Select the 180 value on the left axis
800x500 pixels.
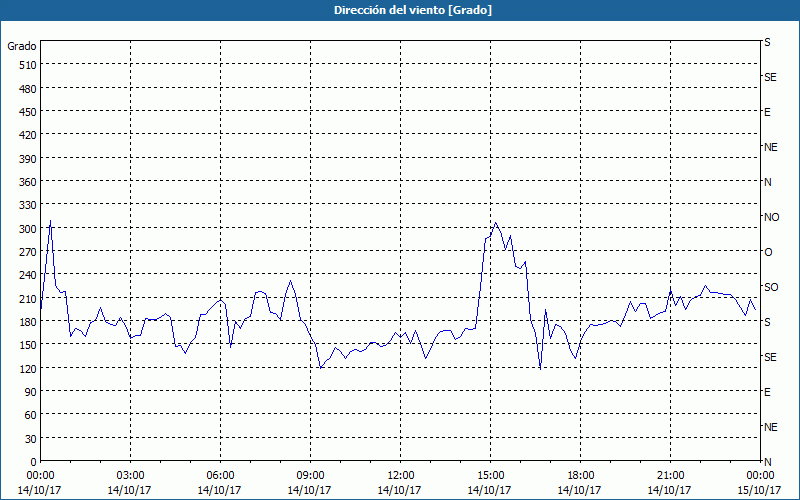point(28,322)
